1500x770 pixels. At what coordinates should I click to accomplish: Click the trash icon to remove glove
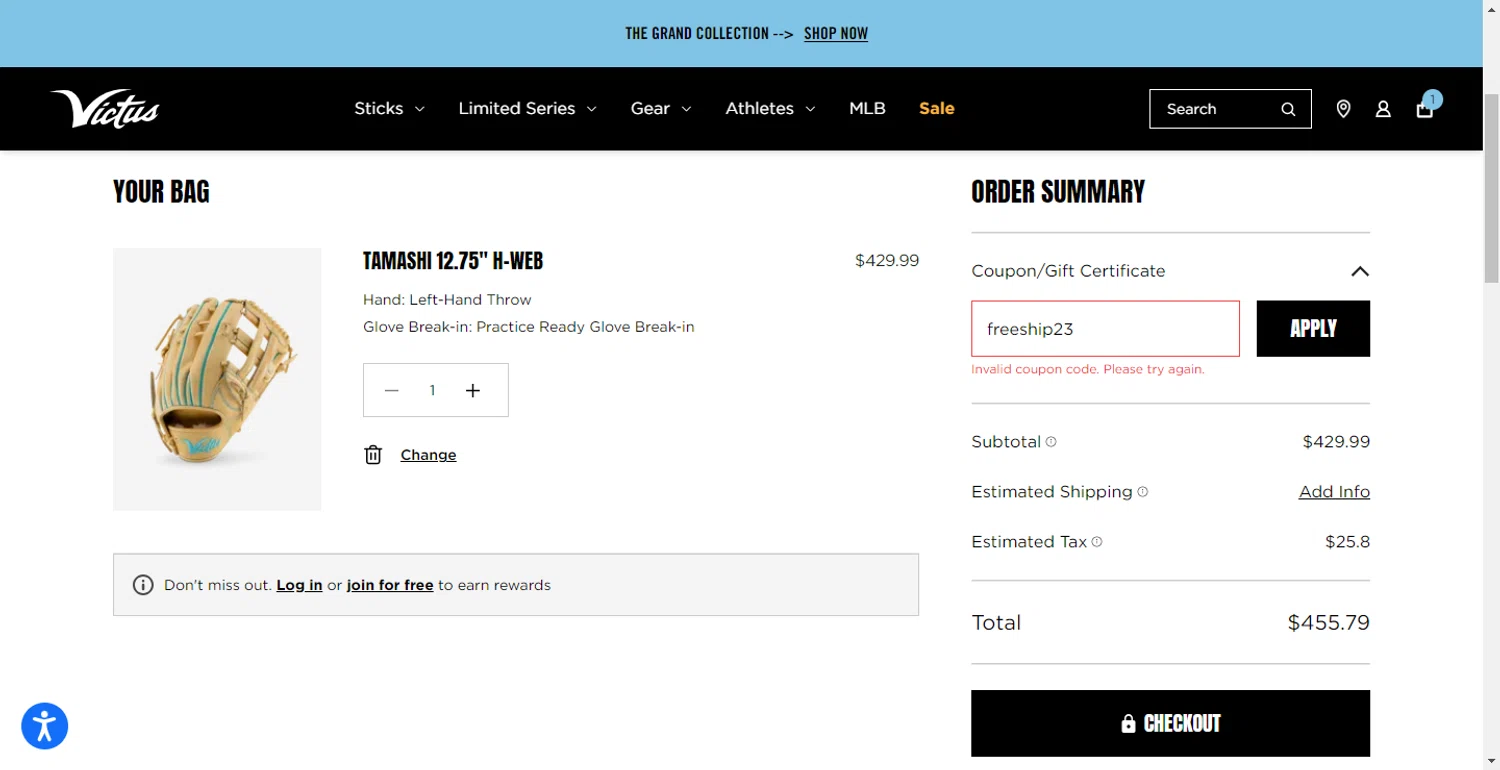(x=373, y=455)
